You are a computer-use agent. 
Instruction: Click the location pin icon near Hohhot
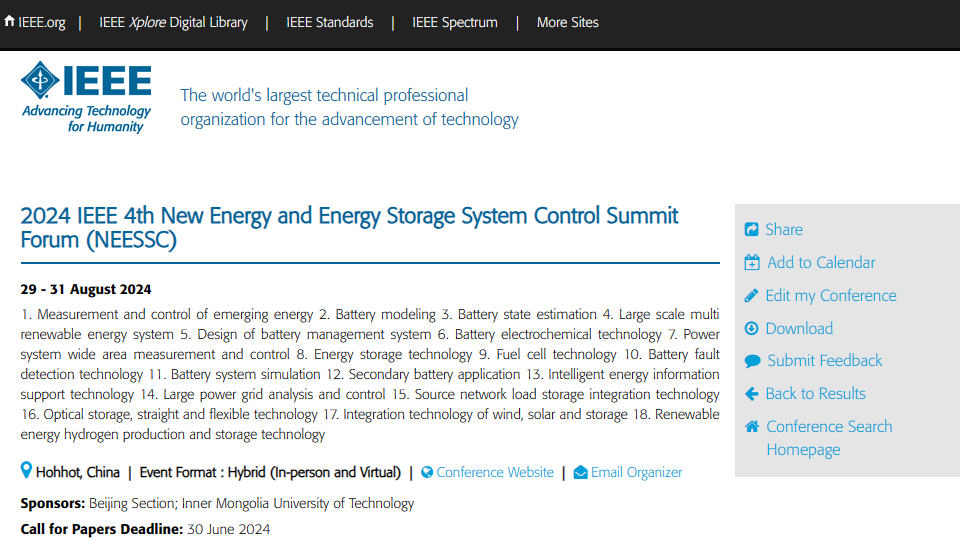(27, 471)
